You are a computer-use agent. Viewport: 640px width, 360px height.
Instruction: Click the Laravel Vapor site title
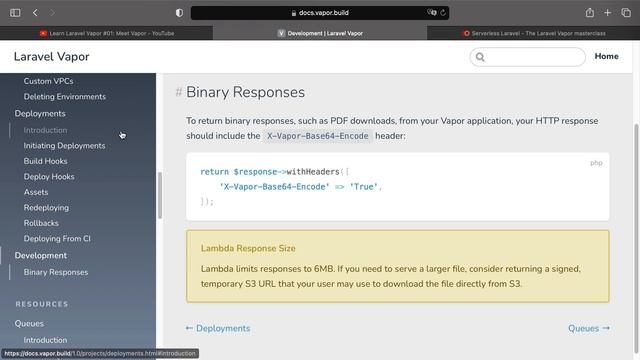pyautogui.click(x=51, y=57)
